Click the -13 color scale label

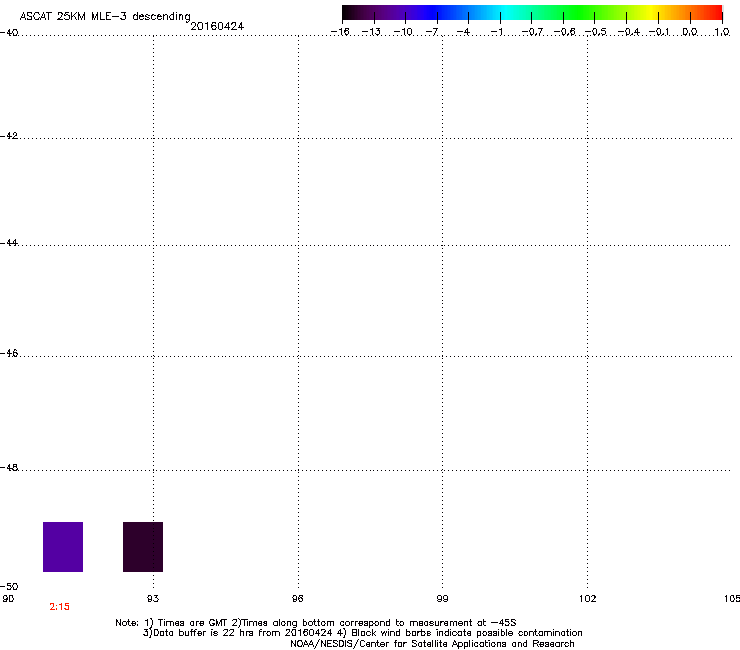(371, 32)
